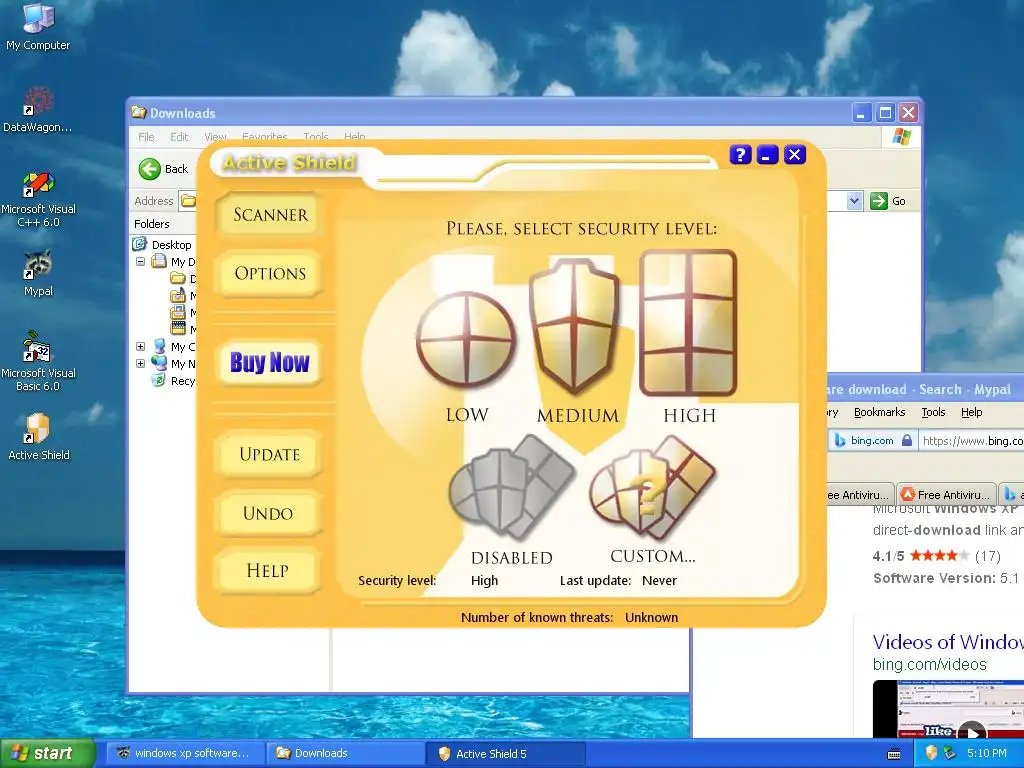This screenshot has width=1024, height=768.
Task: Switch to the Free Antiviru... tab with orange icon
Action: [x=946, y=494]
